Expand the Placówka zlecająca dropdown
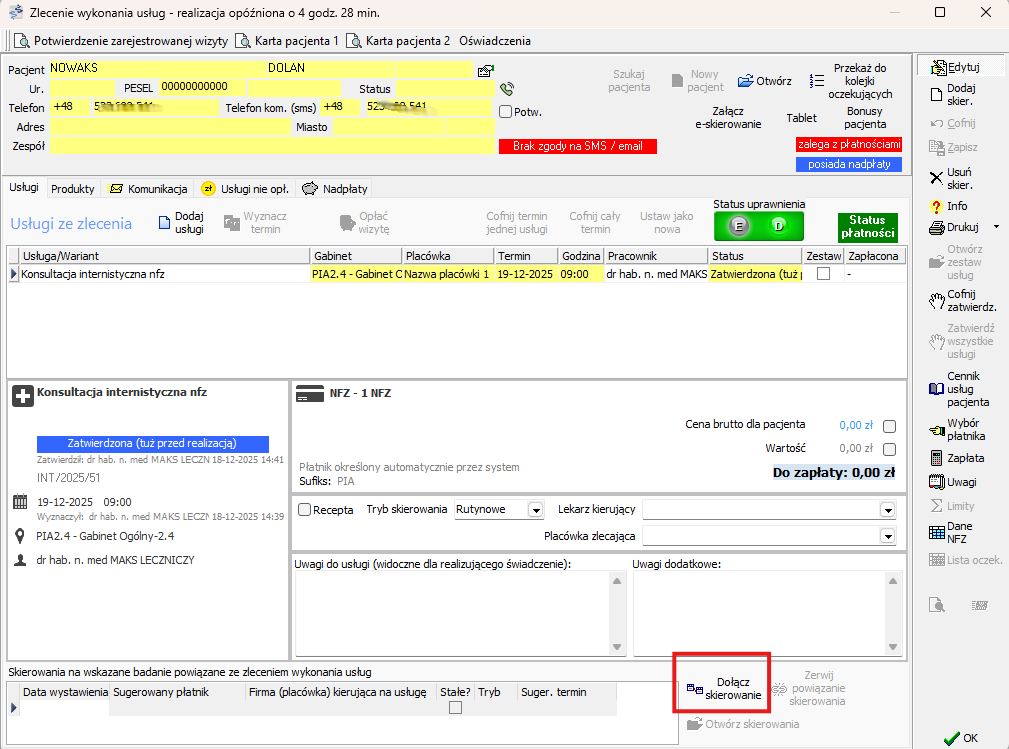Screen dimensions: 1009x749 point(887,537)
